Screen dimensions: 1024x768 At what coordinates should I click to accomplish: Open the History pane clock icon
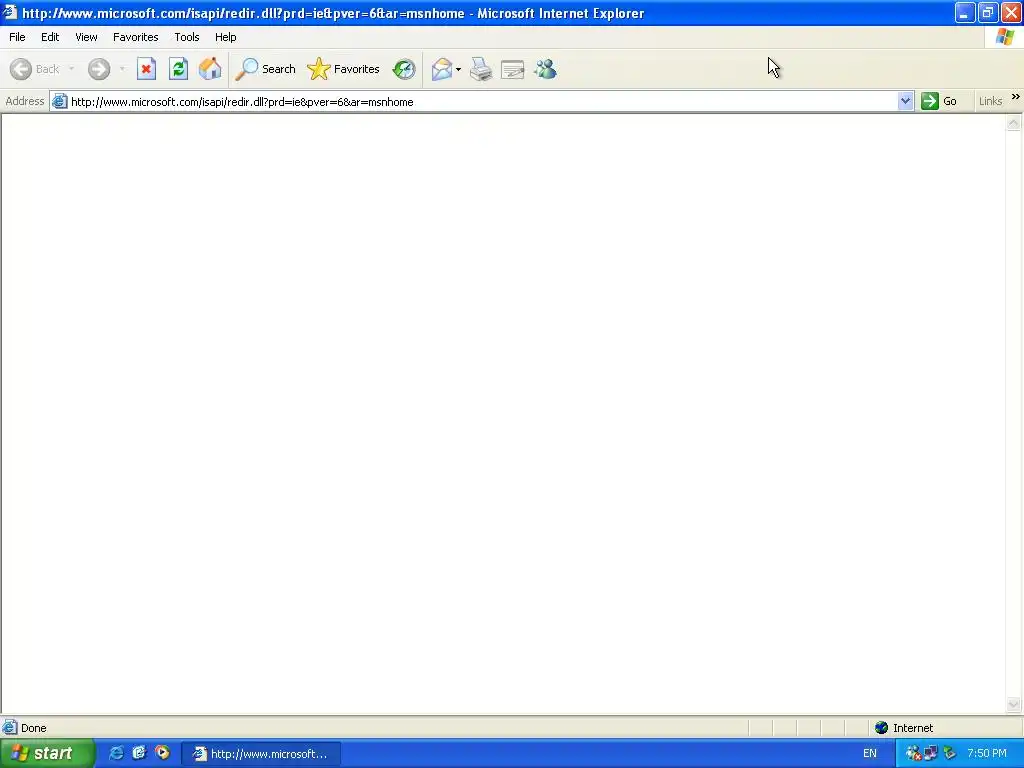(x=404, y=69)
